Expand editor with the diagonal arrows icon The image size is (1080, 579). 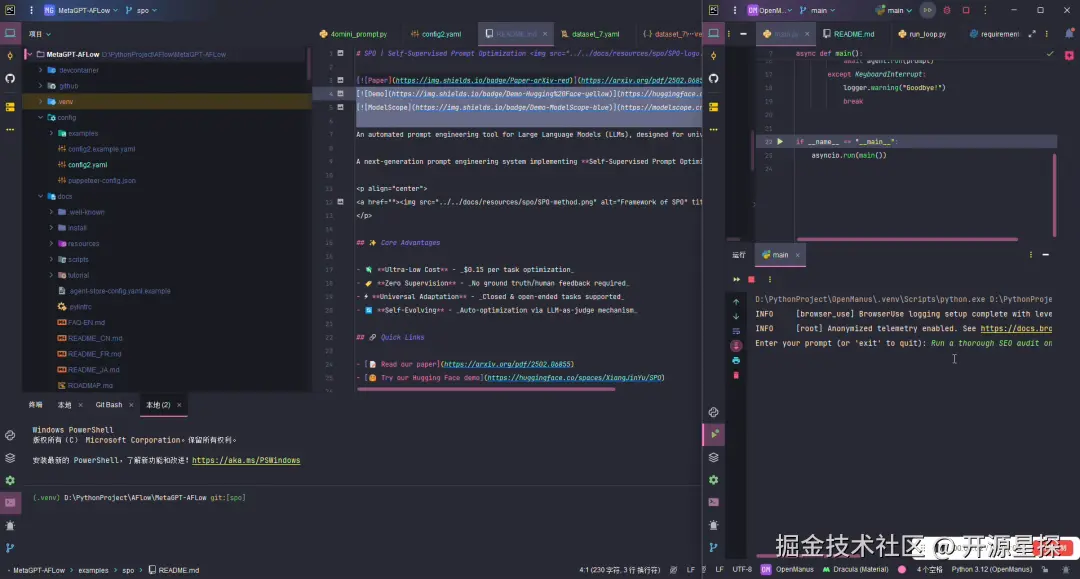[1032, 34]
